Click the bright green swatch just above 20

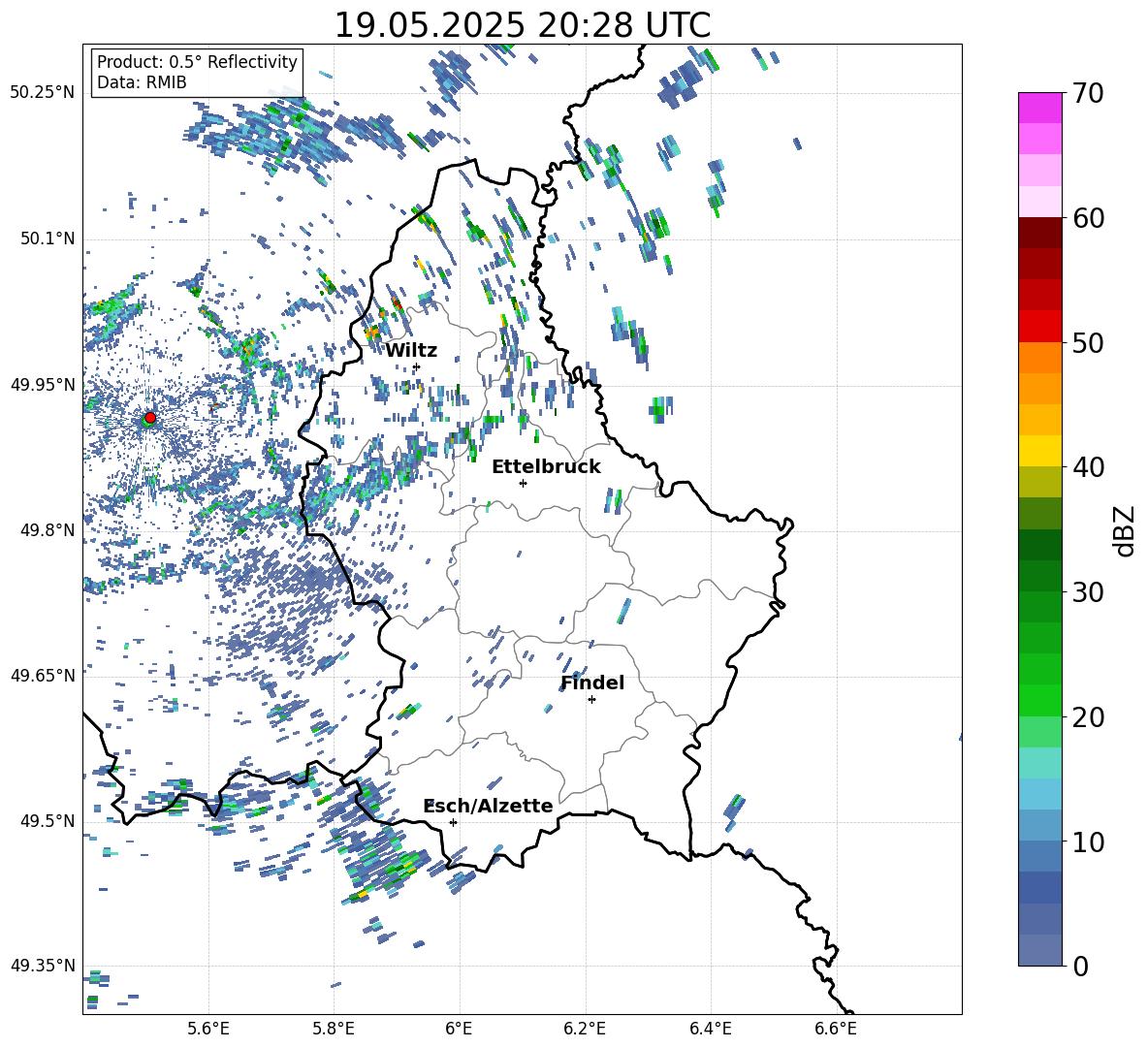(x=1039, y=700)
